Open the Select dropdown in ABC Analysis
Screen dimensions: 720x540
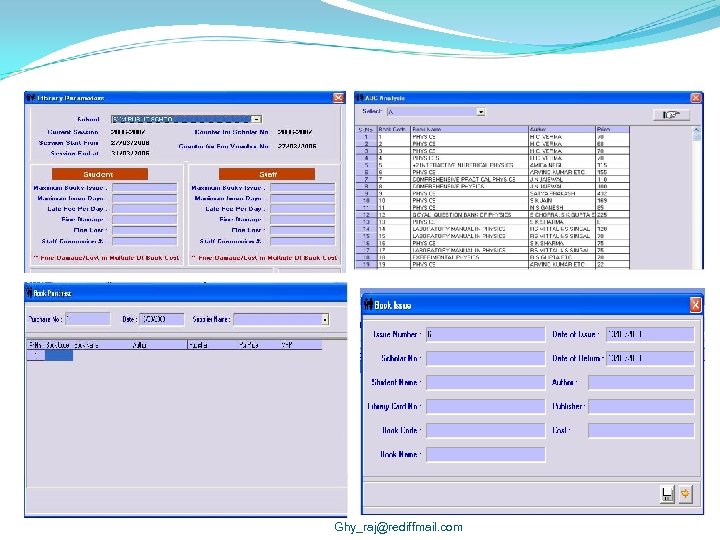pos(481,112)
